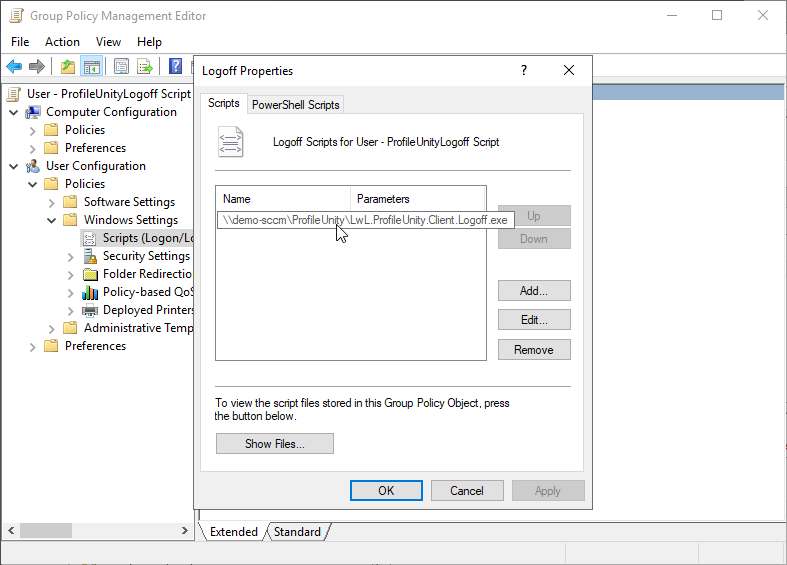787x565 pixels.
Task: Click the Edit... button
Action: [x=534, y=320]
